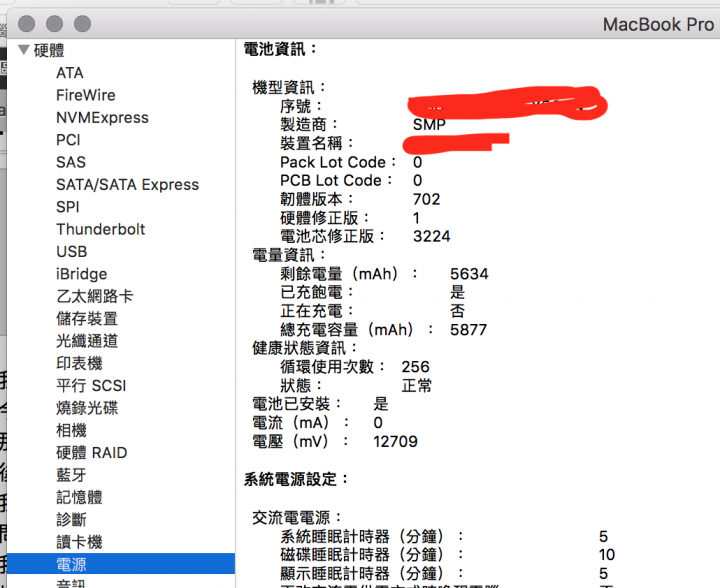
Task: Click the manufacturer value SMP
Action: tap(429, 124)
